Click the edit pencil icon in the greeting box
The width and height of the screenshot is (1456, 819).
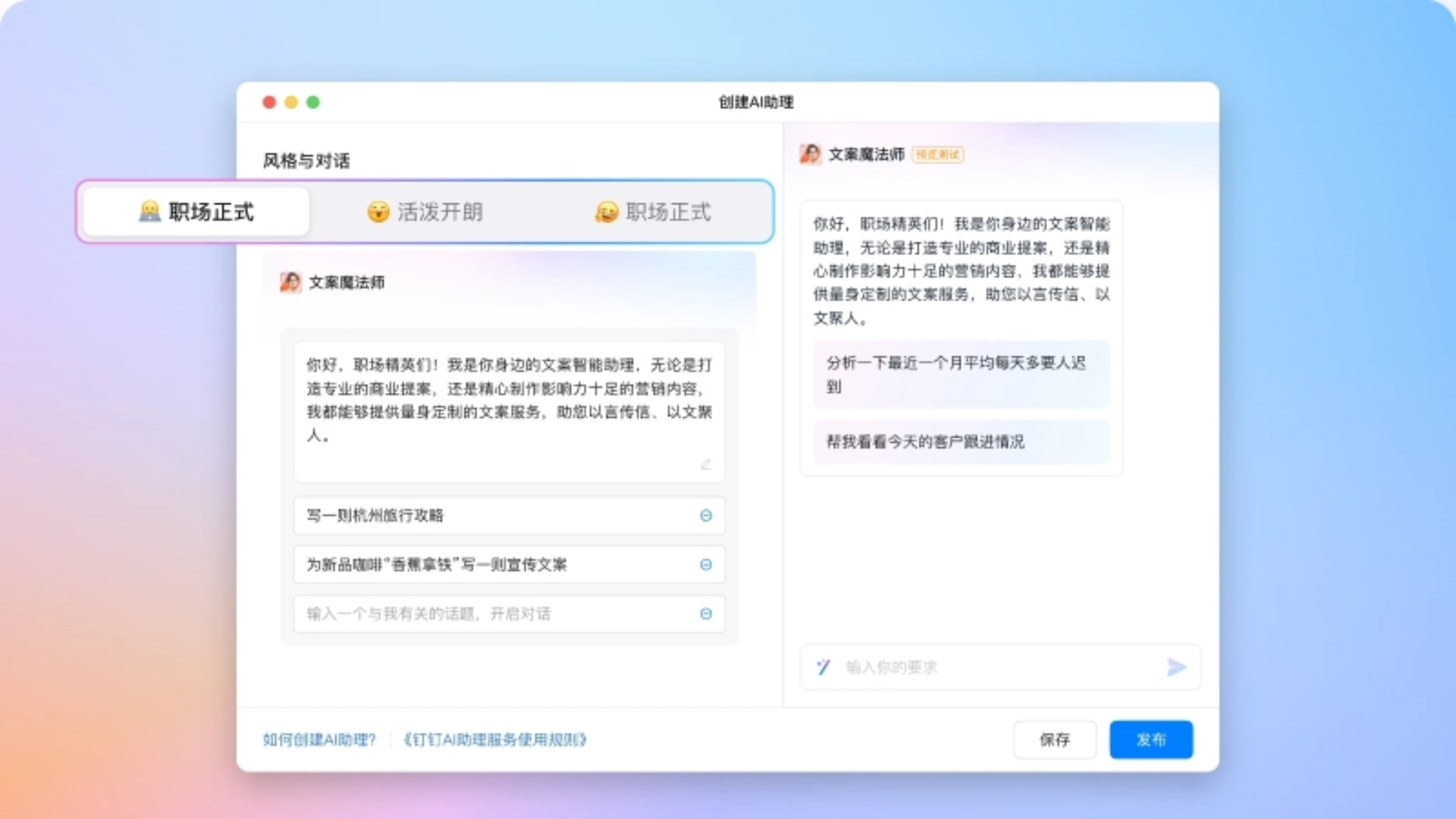pos(706,464)
